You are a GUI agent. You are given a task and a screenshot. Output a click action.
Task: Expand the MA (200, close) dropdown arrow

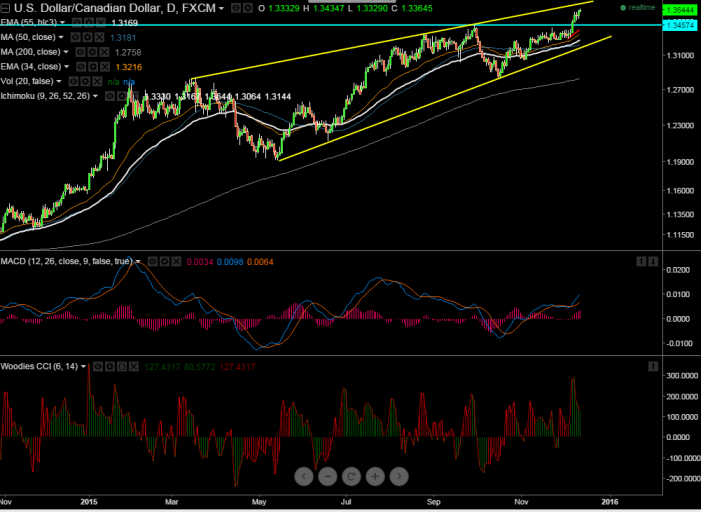coord(66,52)
